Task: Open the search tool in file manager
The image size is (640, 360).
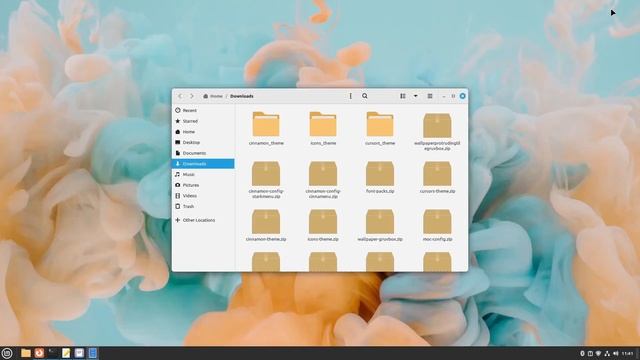Action: (x=364, y=96)
